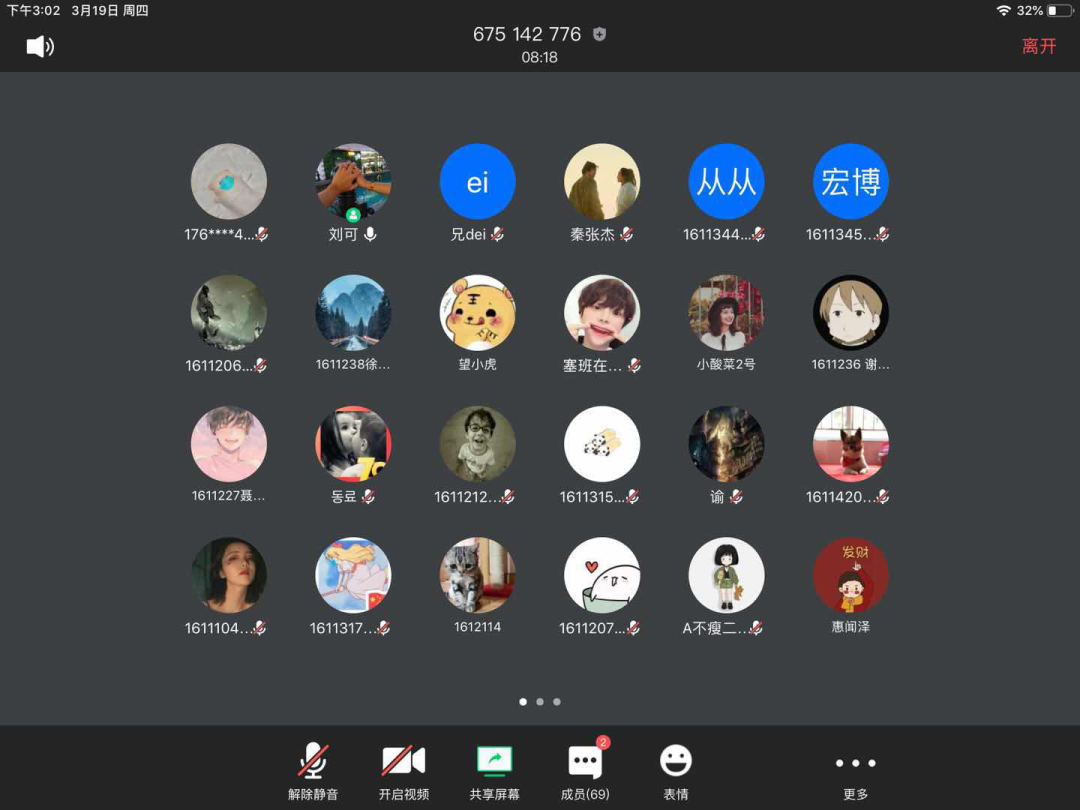Select the 从从 blue avatar
The image size is (1080, 810).
click(x=726, y=182)
